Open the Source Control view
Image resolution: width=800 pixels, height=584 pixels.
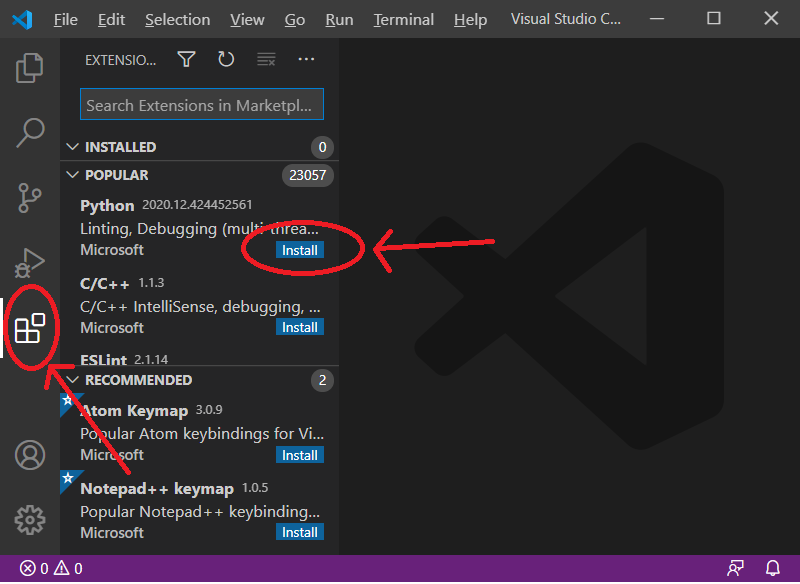[x=30, y=198]
